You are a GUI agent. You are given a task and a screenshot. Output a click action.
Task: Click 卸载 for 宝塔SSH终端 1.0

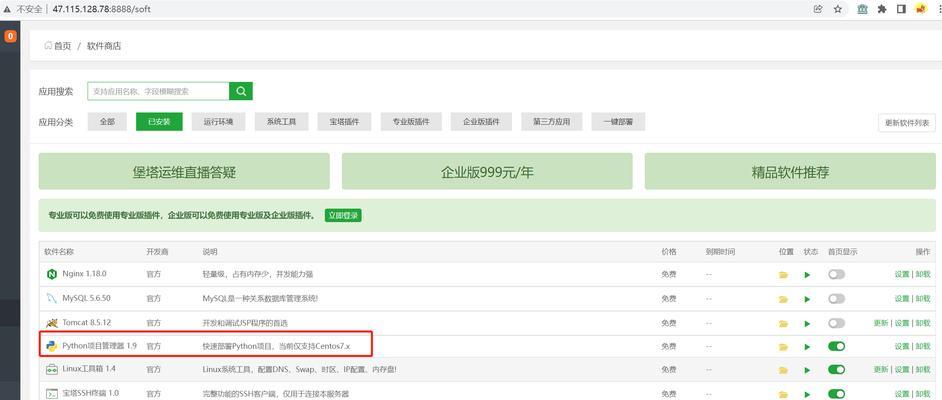[x=923, y=393]
